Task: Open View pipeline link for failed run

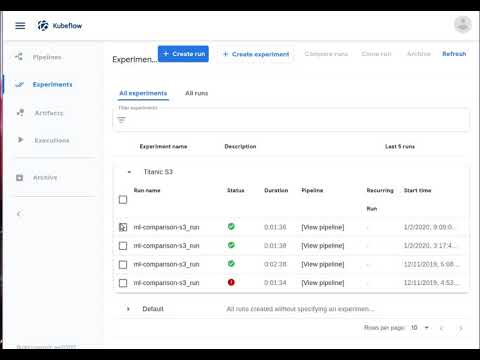Action: [x=323, y=283]
